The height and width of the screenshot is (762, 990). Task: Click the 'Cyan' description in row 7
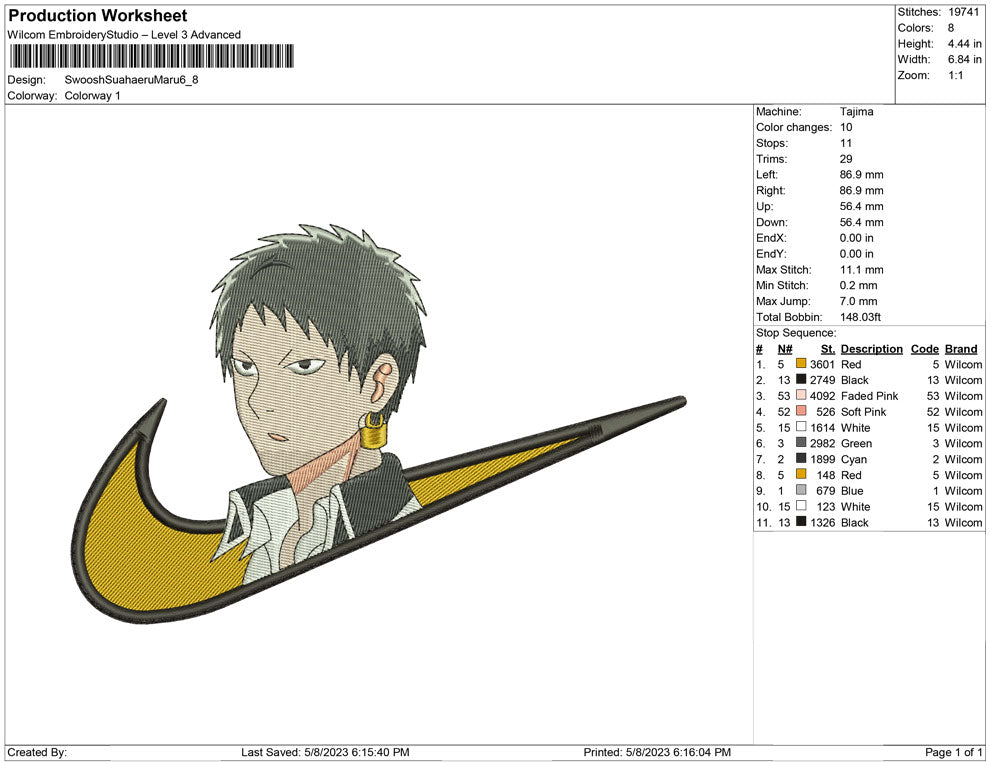pos(854,459)
